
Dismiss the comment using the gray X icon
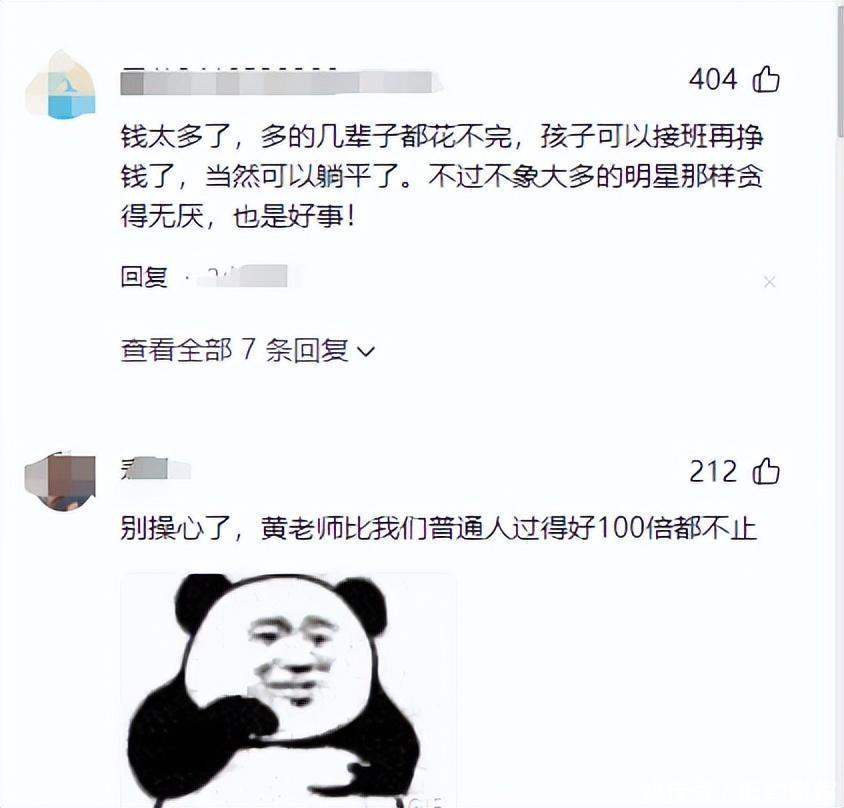769,282
